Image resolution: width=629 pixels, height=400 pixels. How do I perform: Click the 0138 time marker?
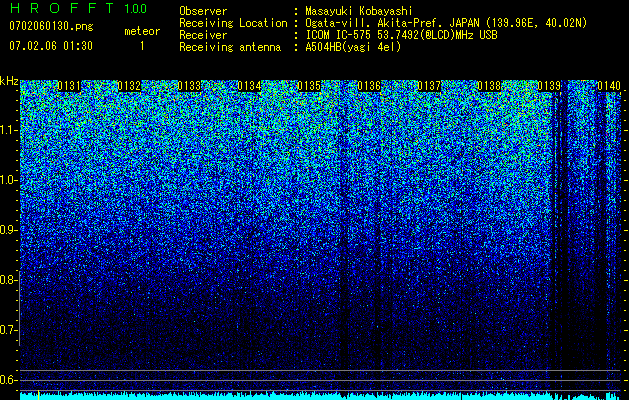click(x=489, y=86)
